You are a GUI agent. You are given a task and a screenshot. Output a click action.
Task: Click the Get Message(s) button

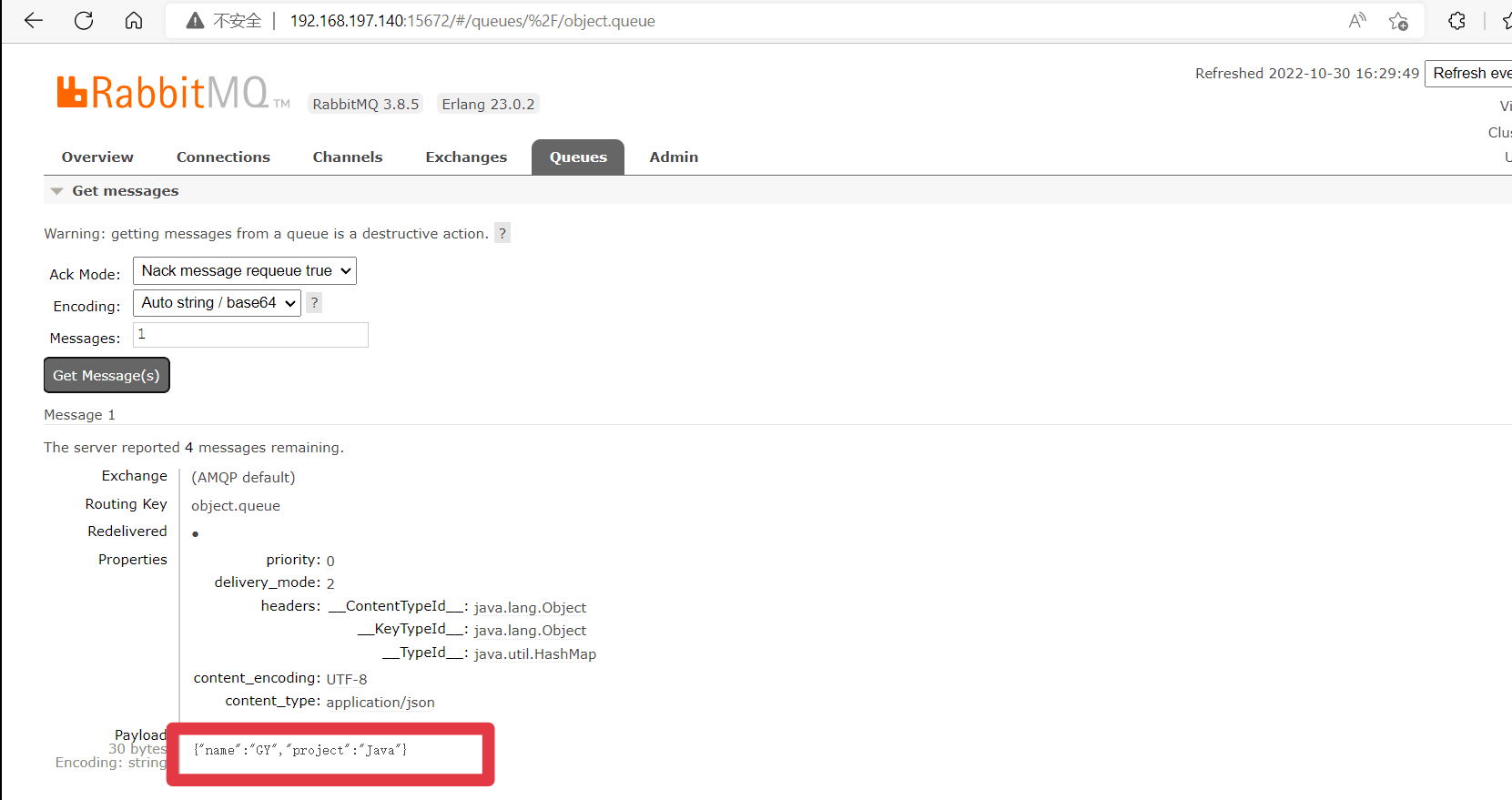click(x=107, y=375)
